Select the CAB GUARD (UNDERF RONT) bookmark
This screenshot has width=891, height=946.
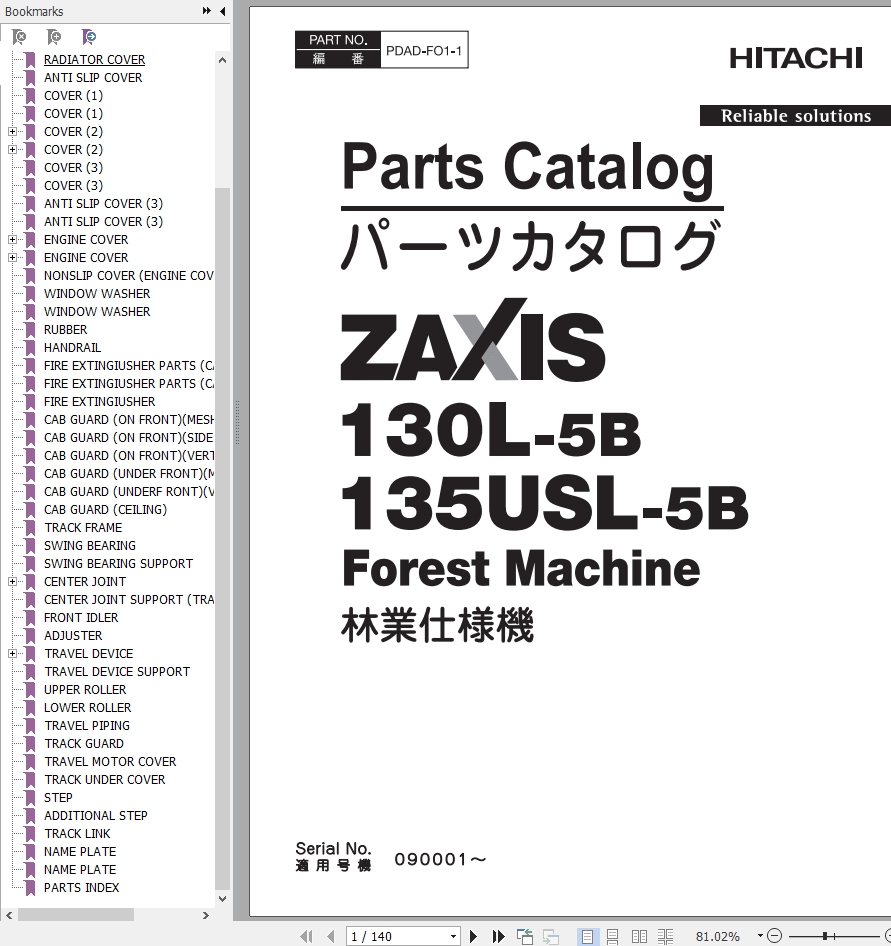pos(128,492)
